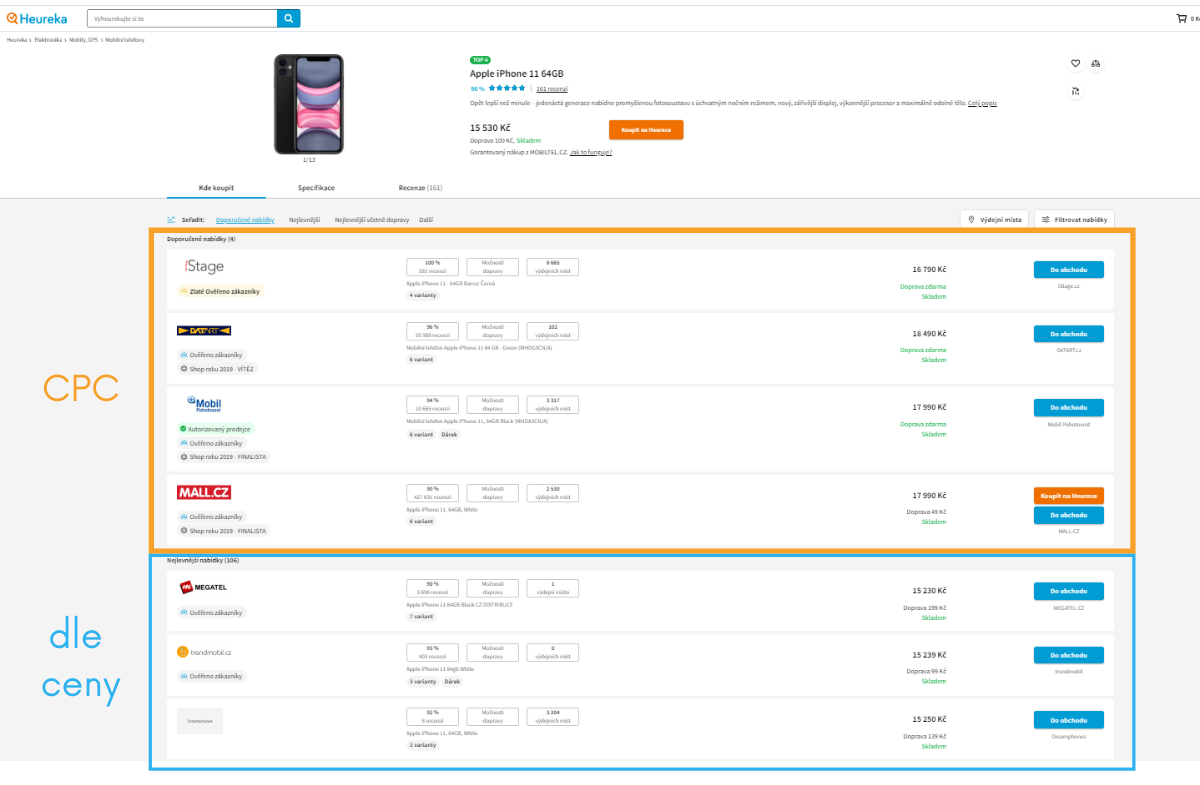Click Do obchodu for trendmobil

(1069, 655)
